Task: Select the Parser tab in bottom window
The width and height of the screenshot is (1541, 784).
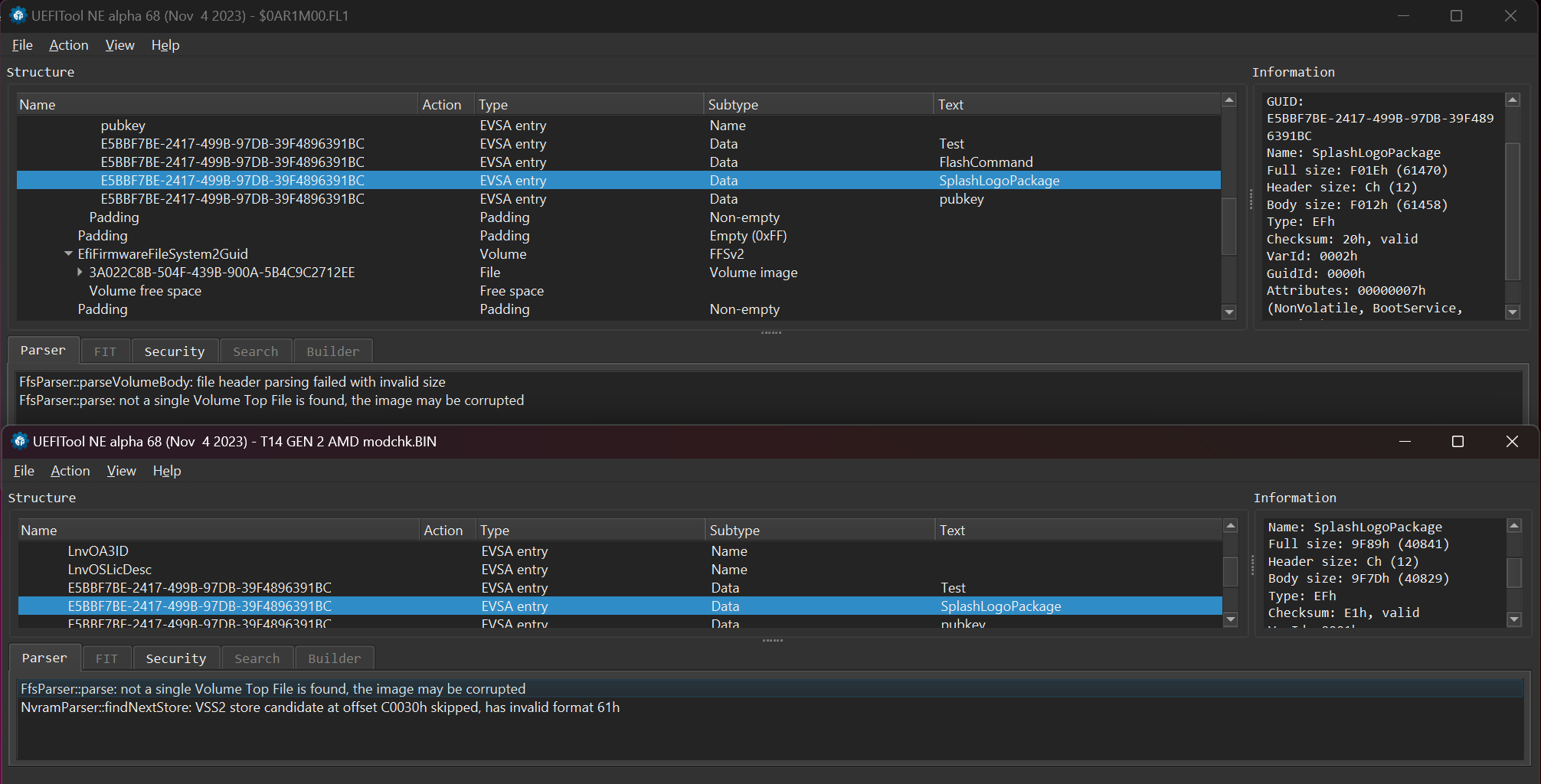Action: point(44,658)
